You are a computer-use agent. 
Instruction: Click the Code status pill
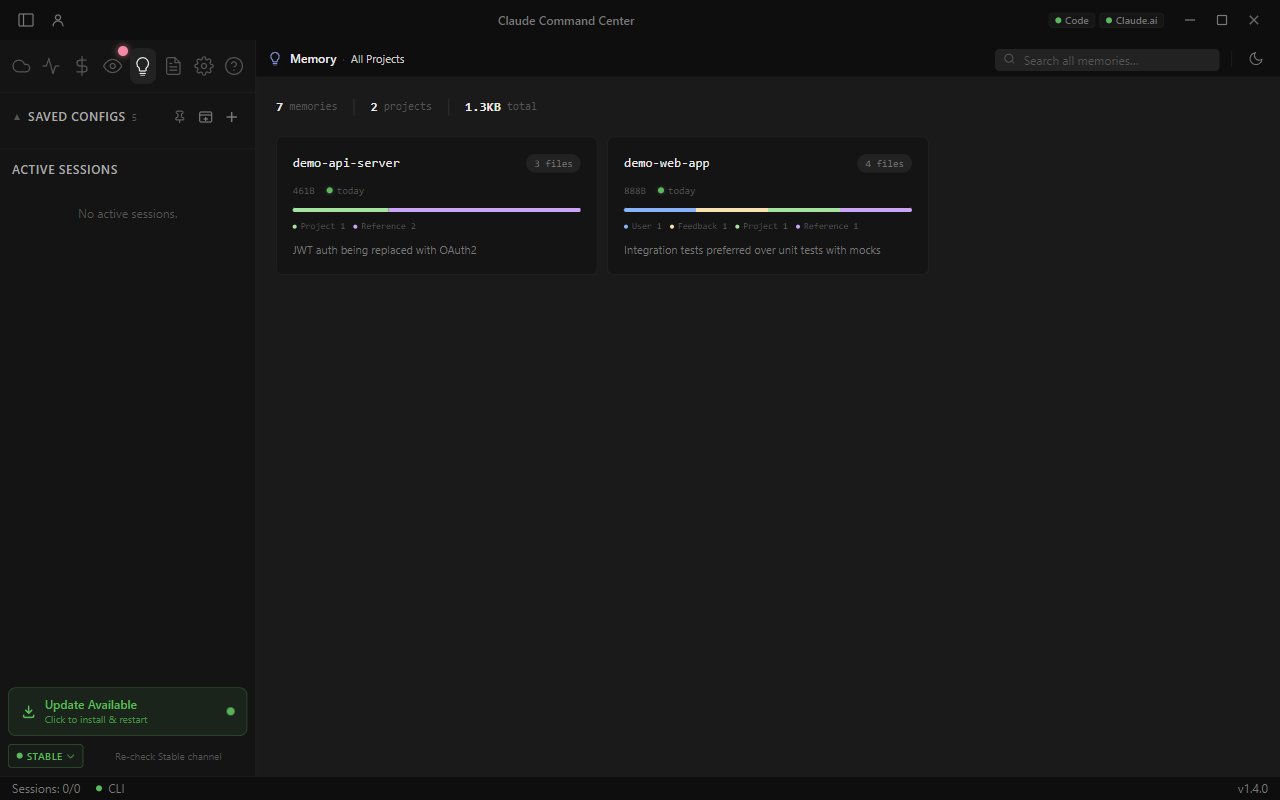coord(1071,20)
